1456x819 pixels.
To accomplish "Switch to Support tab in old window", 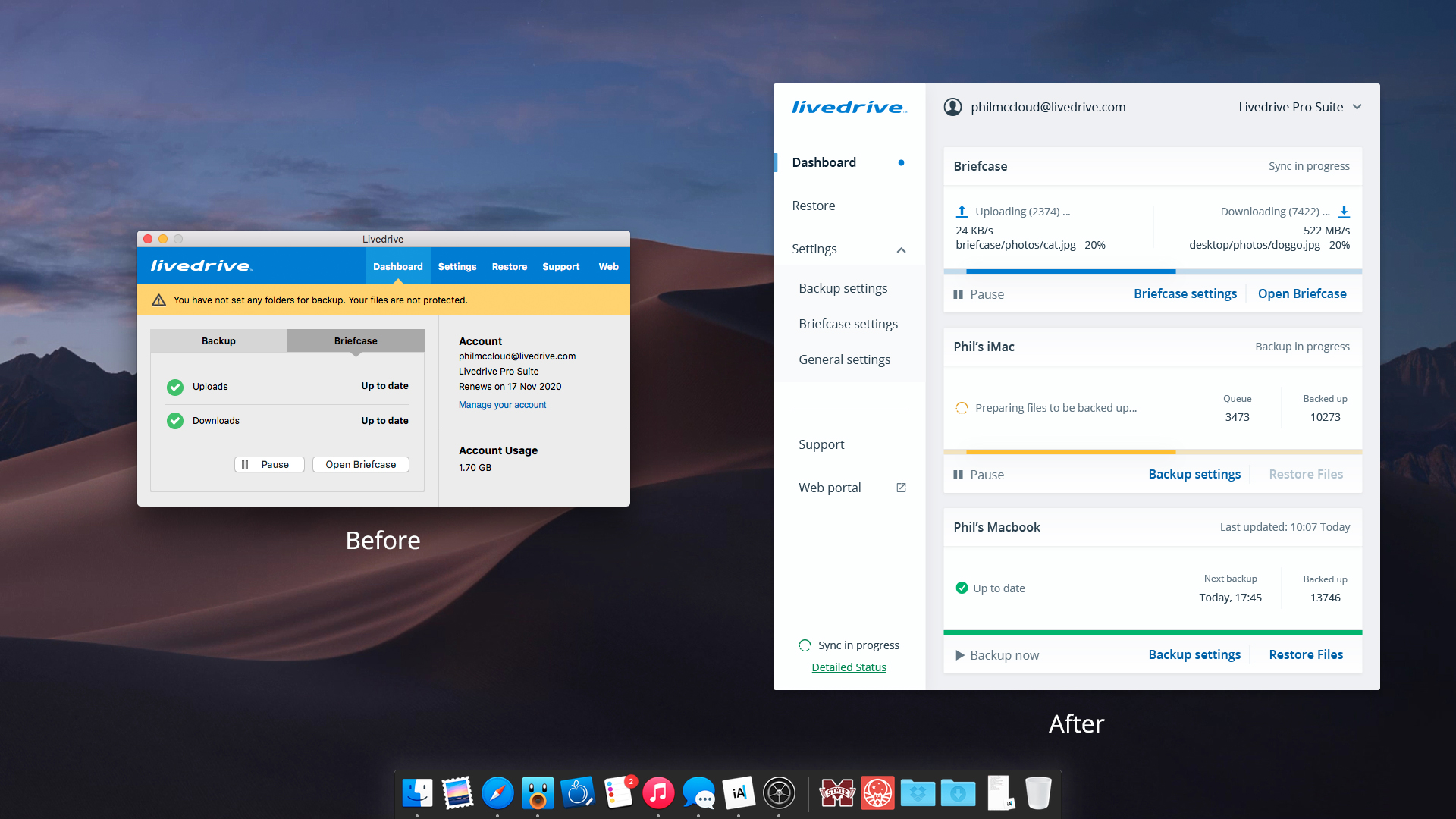I will tap(561, 266).
